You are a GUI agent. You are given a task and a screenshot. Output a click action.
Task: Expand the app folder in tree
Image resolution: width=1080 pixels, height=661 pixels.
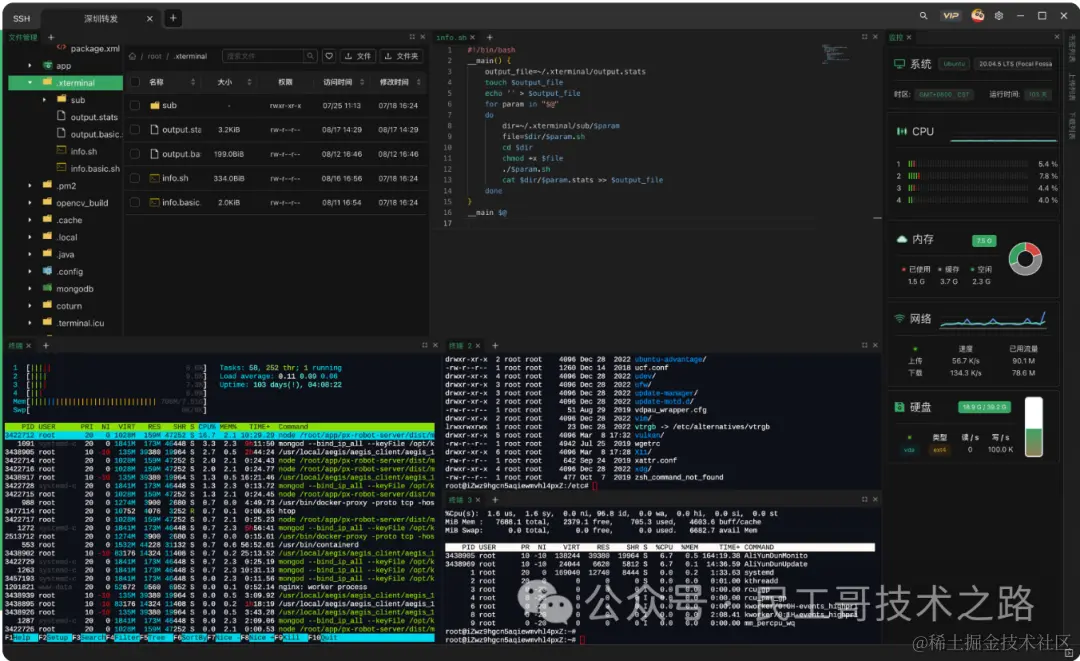point(30,65)
